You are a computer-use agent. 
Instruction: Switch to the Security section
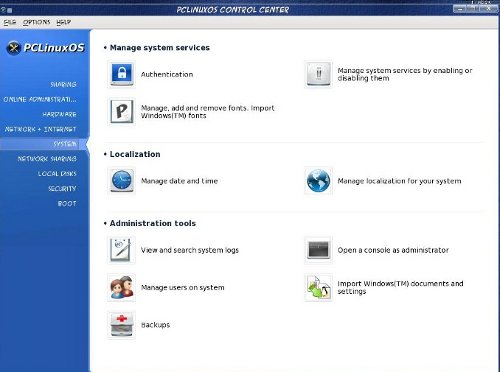(62, 189)
